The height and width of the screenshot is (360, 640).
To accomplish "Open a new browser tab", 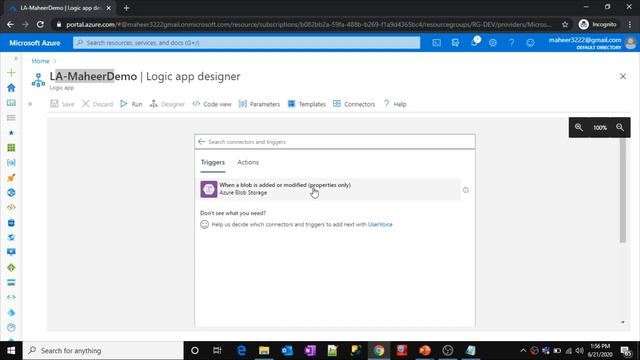I will tap(126, 8).
